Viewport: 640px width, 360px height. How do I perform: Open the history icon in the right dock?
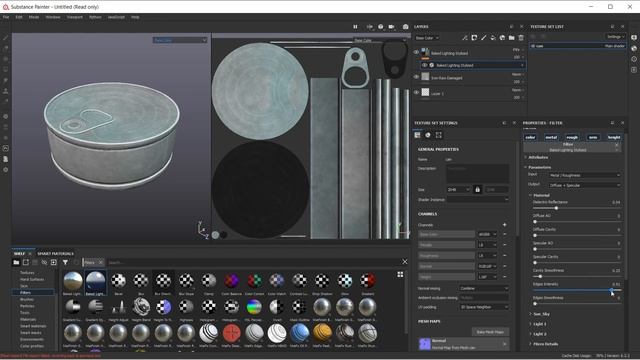[x=634, y=59]
